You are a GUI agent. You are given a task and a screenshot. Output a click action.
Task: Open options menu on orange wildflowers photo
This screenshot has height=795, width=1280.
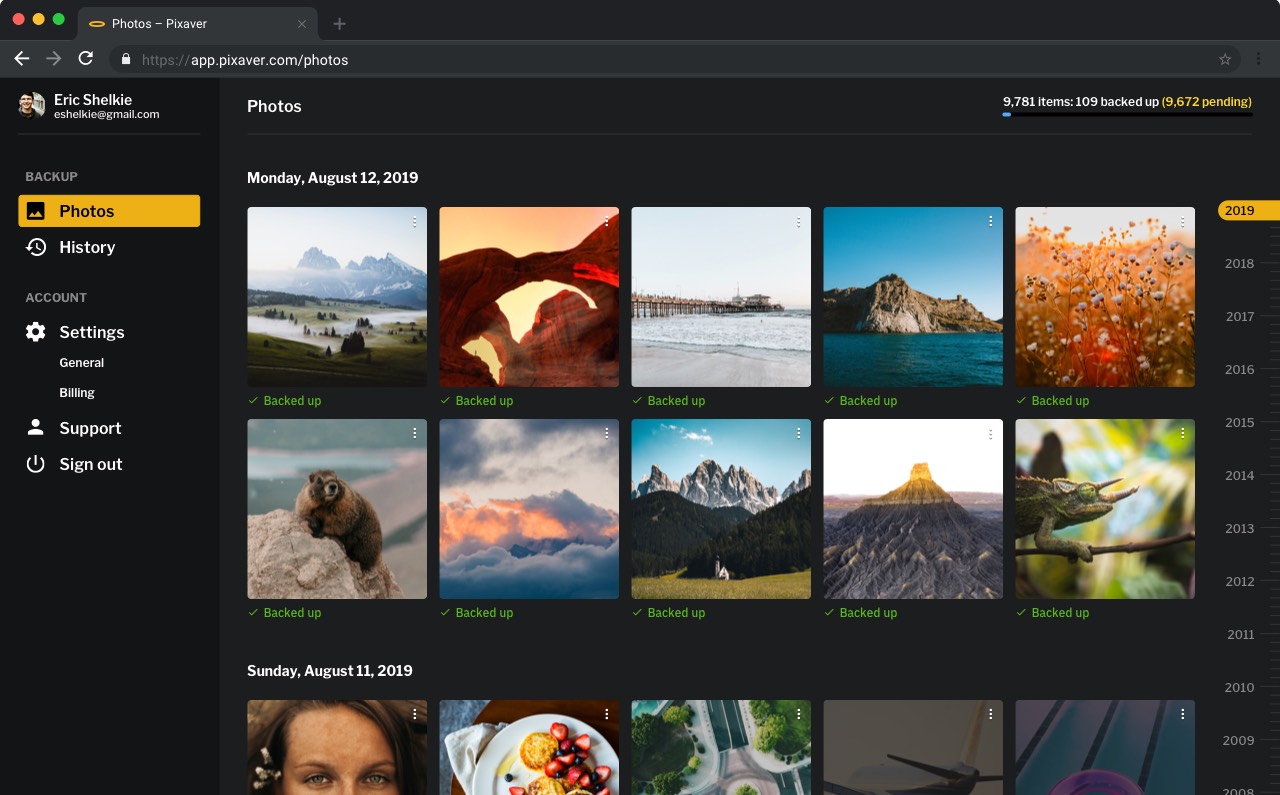pos(1183,222)
